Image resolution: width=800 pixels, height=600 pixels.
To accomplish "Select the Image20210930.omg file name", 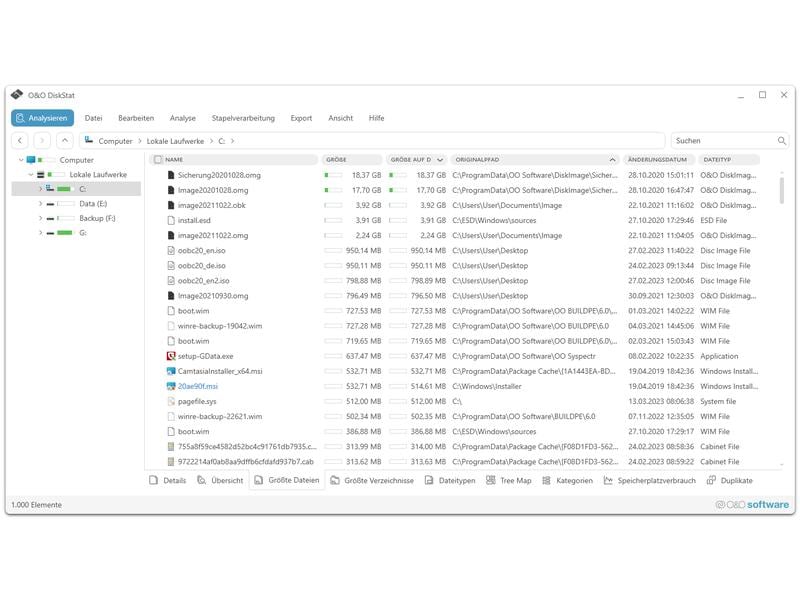I will coord(213,296).
